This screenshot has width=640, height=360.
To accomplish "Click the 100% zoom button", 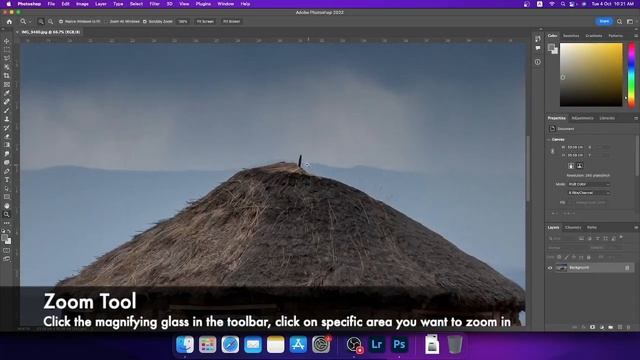I will 182,22.
